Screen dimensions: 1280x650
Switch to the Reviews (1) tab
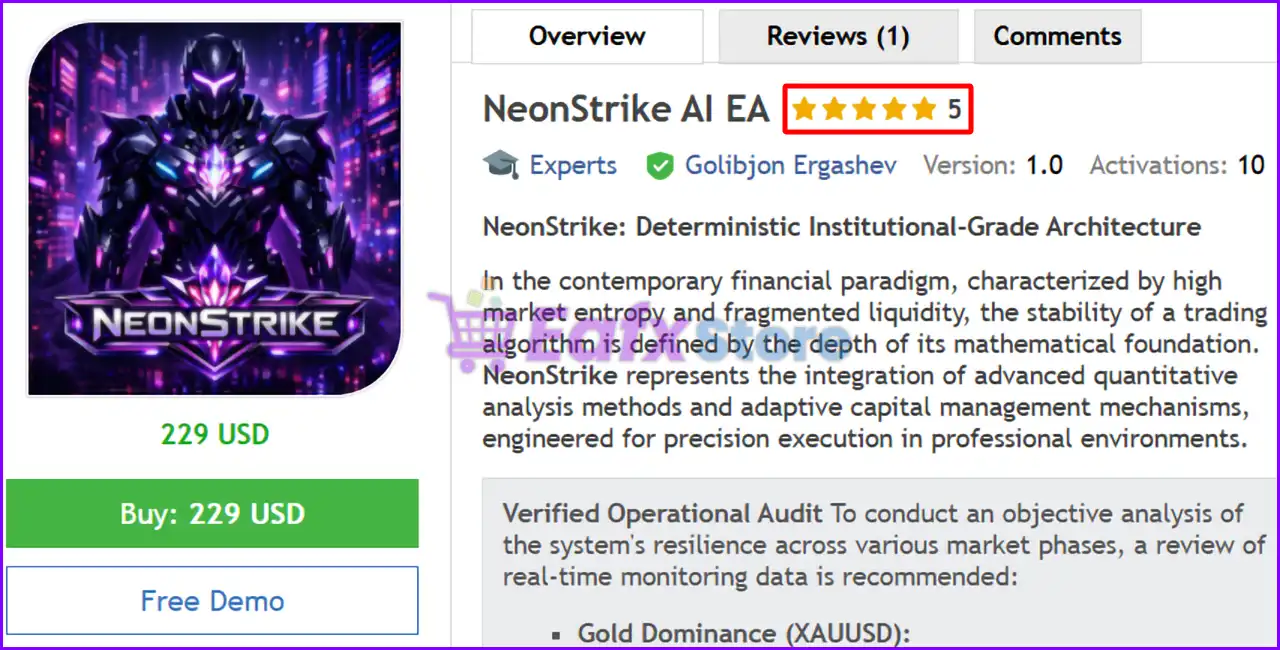(838, 37)
